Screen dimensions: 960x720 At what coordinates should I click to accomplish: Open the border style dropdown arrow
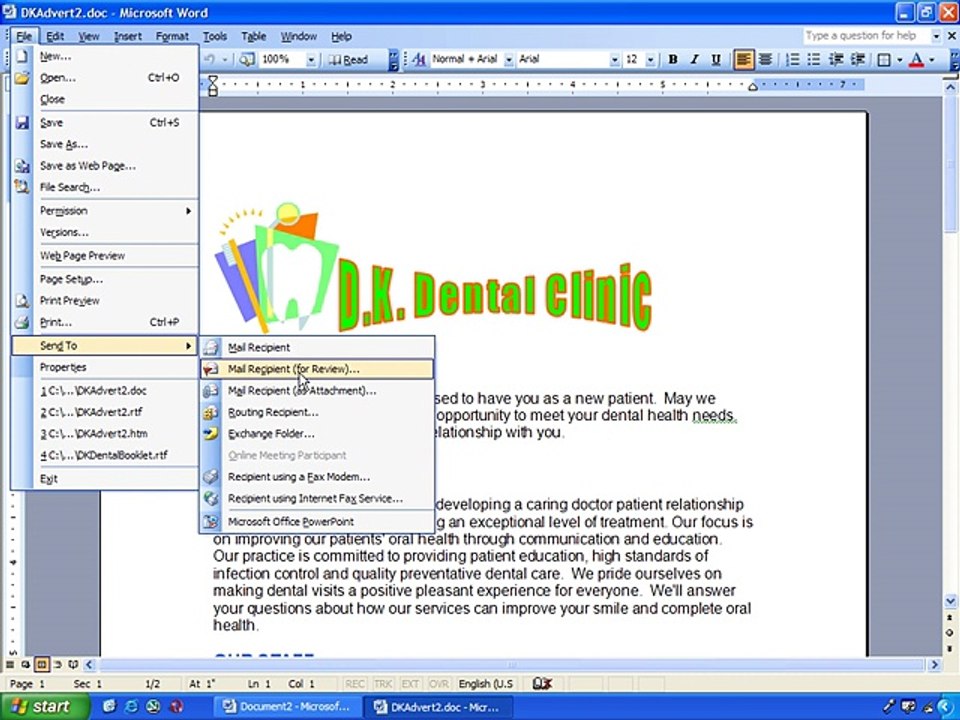click(899, 59)
